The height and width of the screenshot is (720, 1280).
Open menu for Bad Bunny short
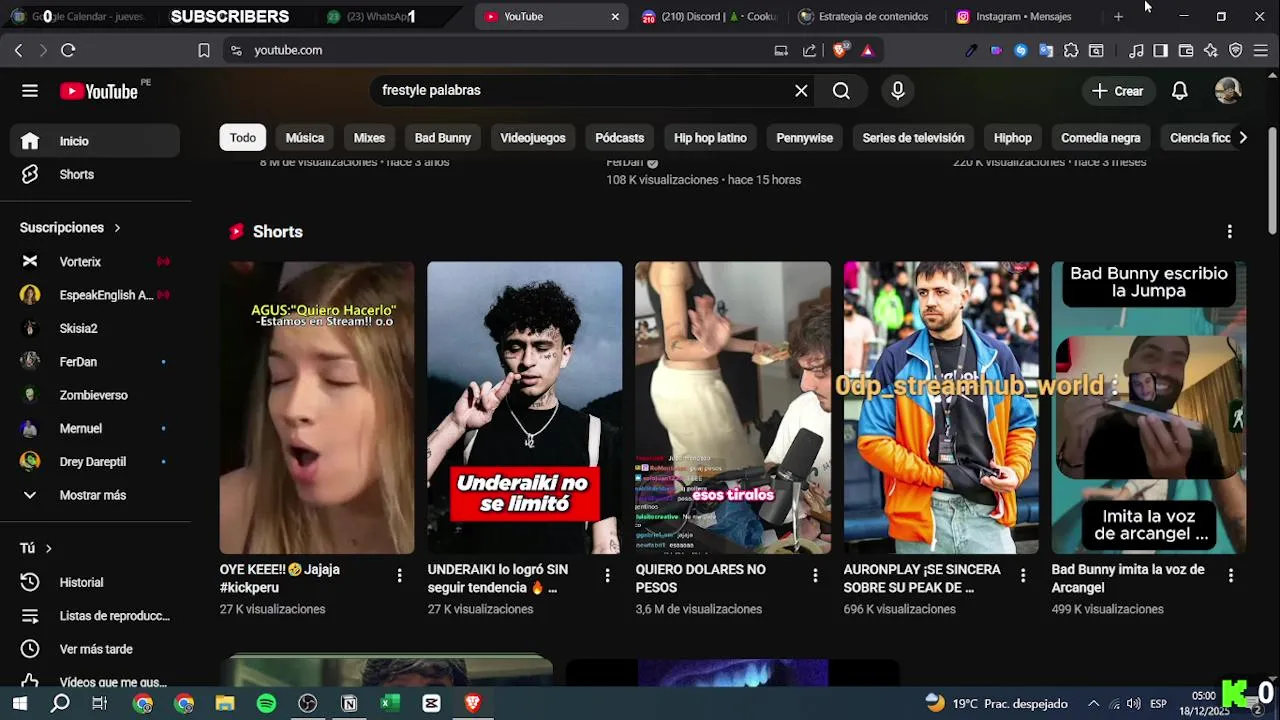(x=1231, y=576)
